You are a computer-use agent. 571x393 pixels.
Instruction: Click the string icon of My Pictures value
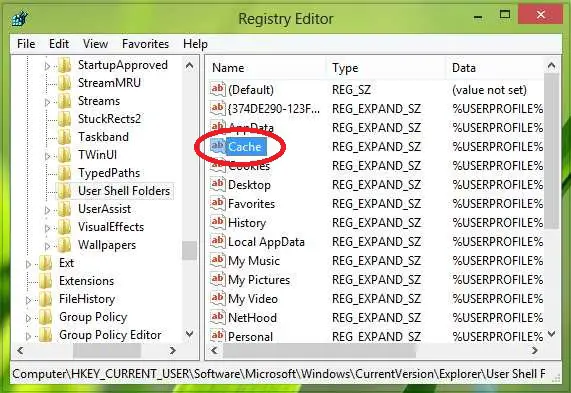coord(218,279)
